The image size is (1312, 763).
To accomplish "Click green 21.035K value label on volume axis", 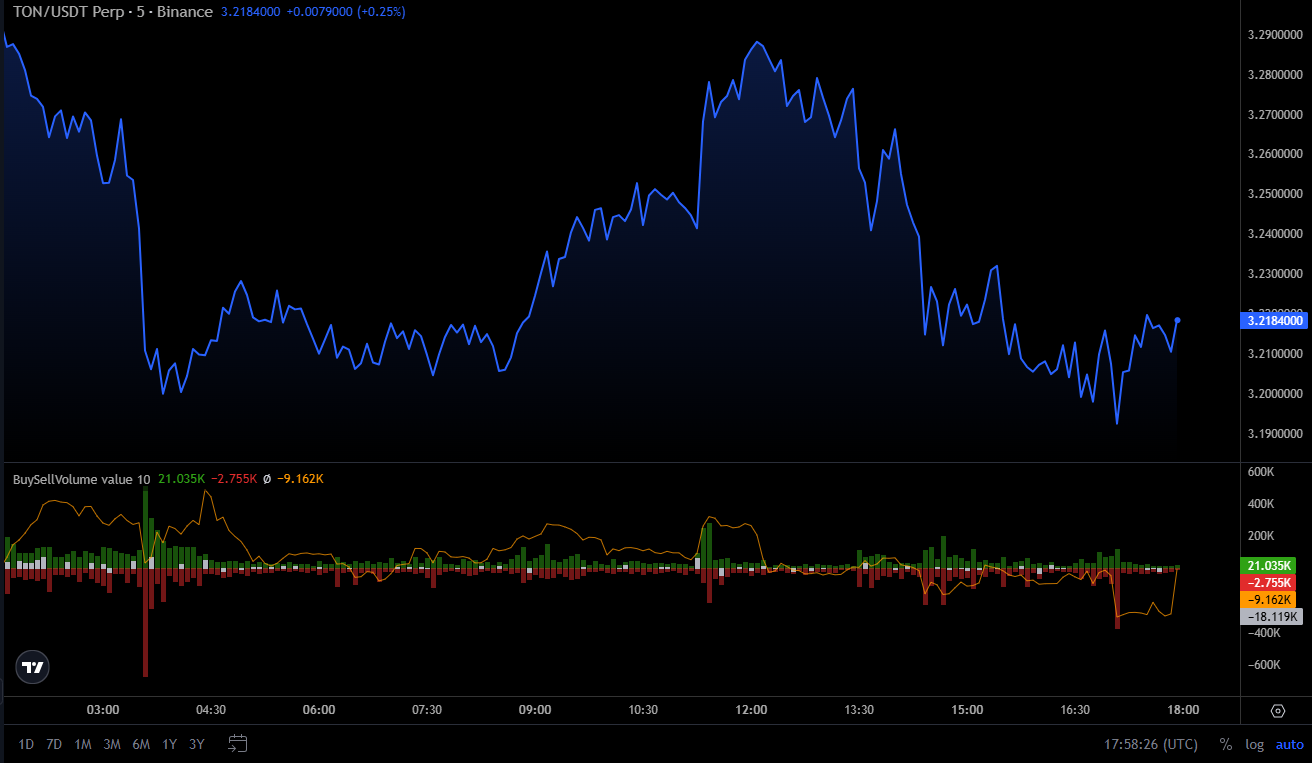I will click(1268, 565).
